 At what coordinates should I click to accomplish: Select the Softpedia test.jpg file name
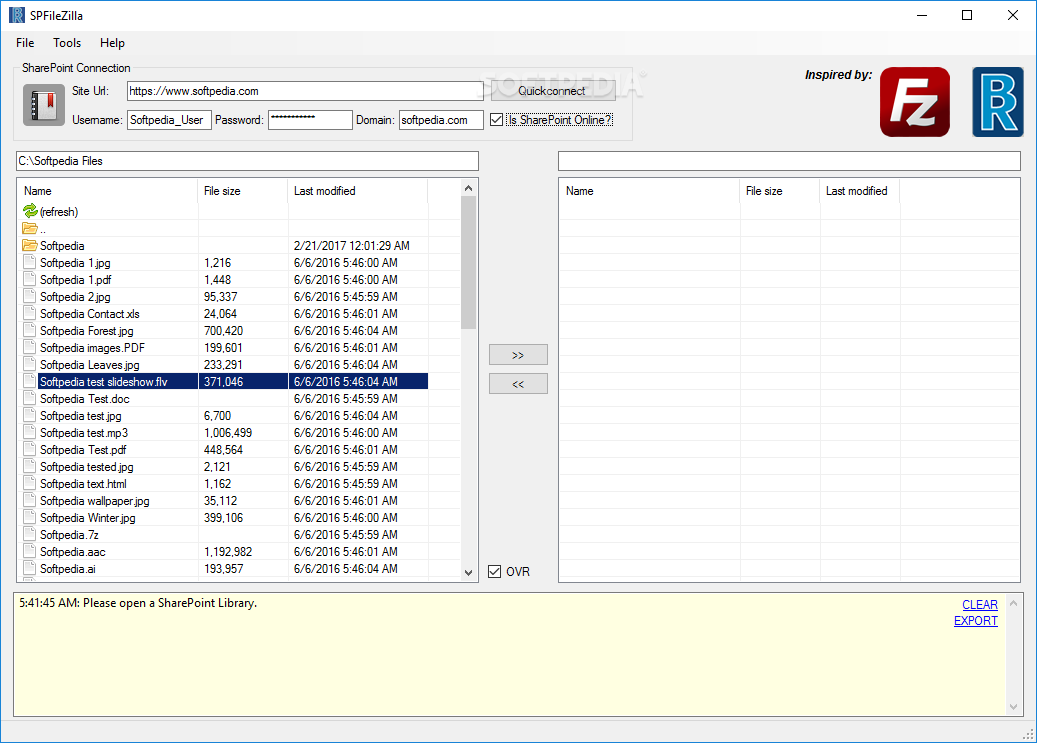tap(81, 415)
